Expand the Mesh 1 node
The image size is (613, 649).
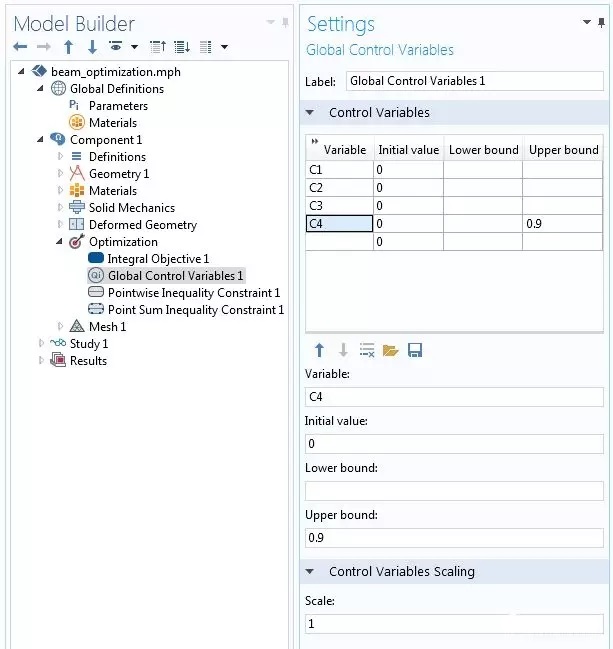point(60,326)
